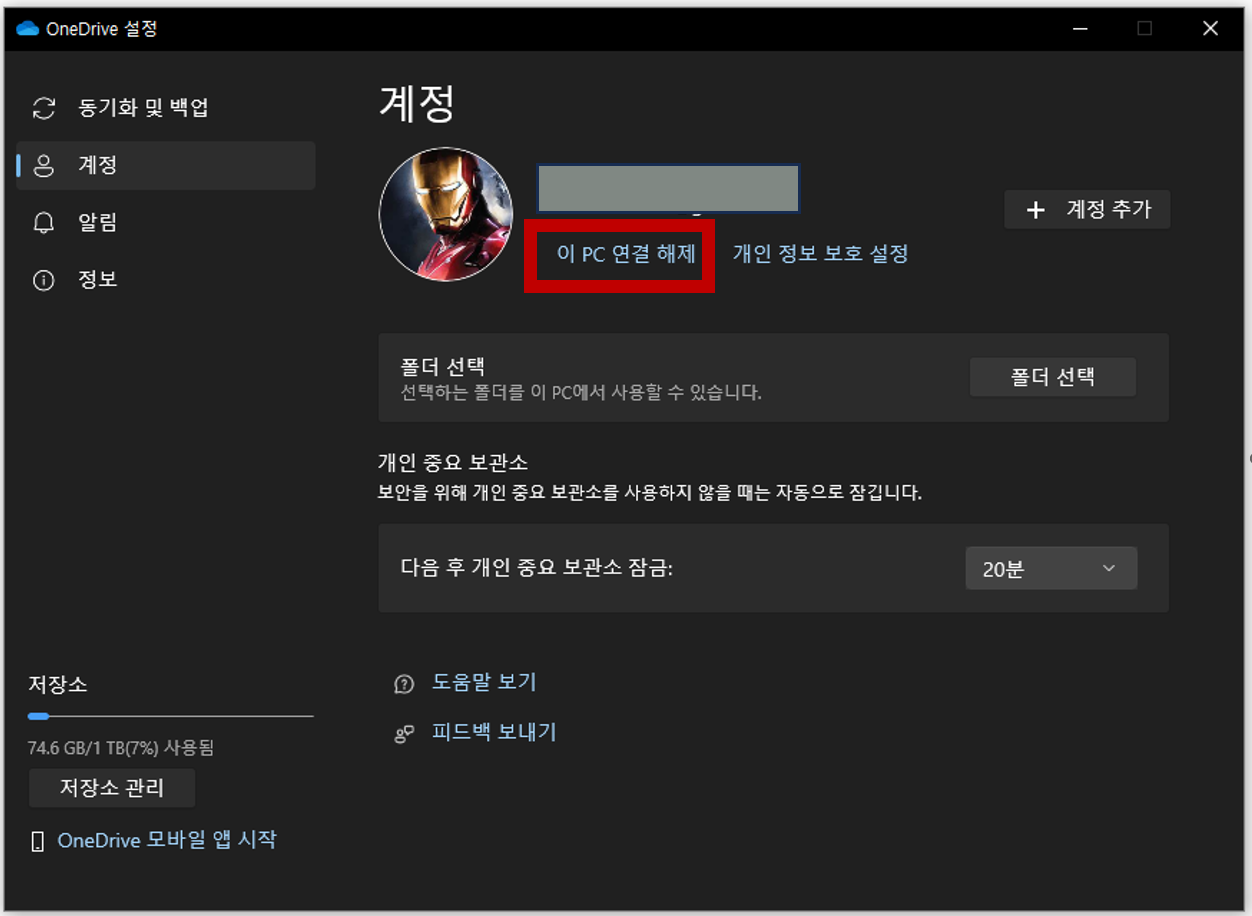Click the storage usage progress bar
1252x916 pixels.
click(171, 716)
